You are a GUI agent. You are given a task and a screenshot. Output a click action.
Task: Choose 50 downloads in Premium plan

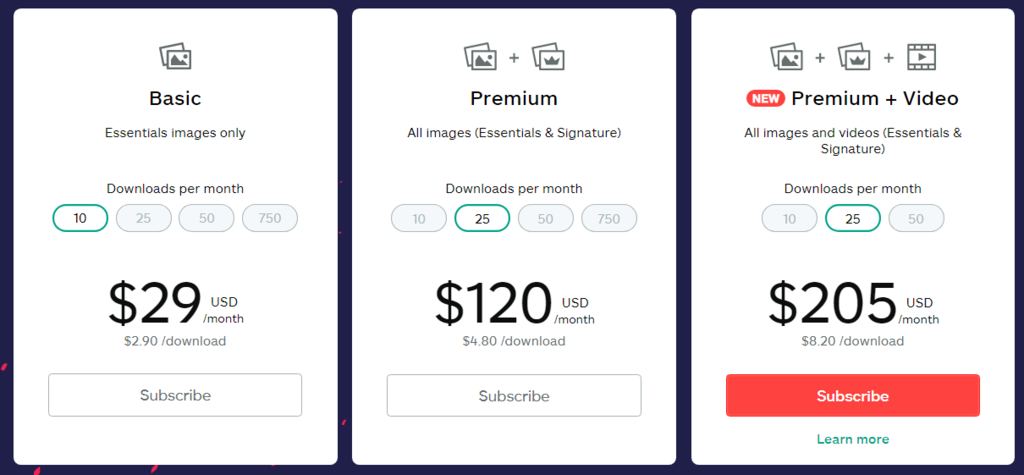(545, 219)
